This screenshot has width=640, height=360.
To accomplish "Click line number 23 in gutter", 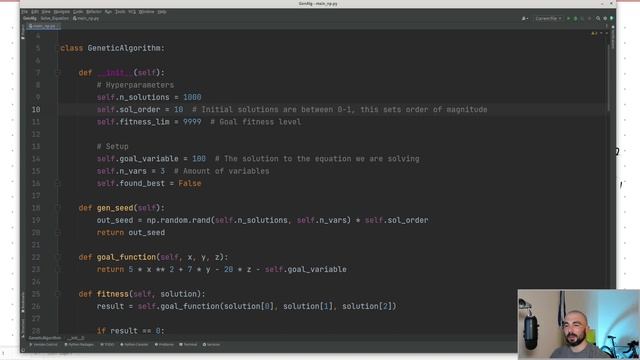I will pyautogui.click(x=36, y=269).
